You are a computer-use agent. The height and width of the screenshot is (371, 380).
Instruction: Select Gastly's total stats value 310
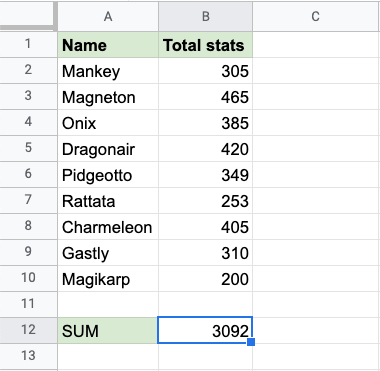206,253
